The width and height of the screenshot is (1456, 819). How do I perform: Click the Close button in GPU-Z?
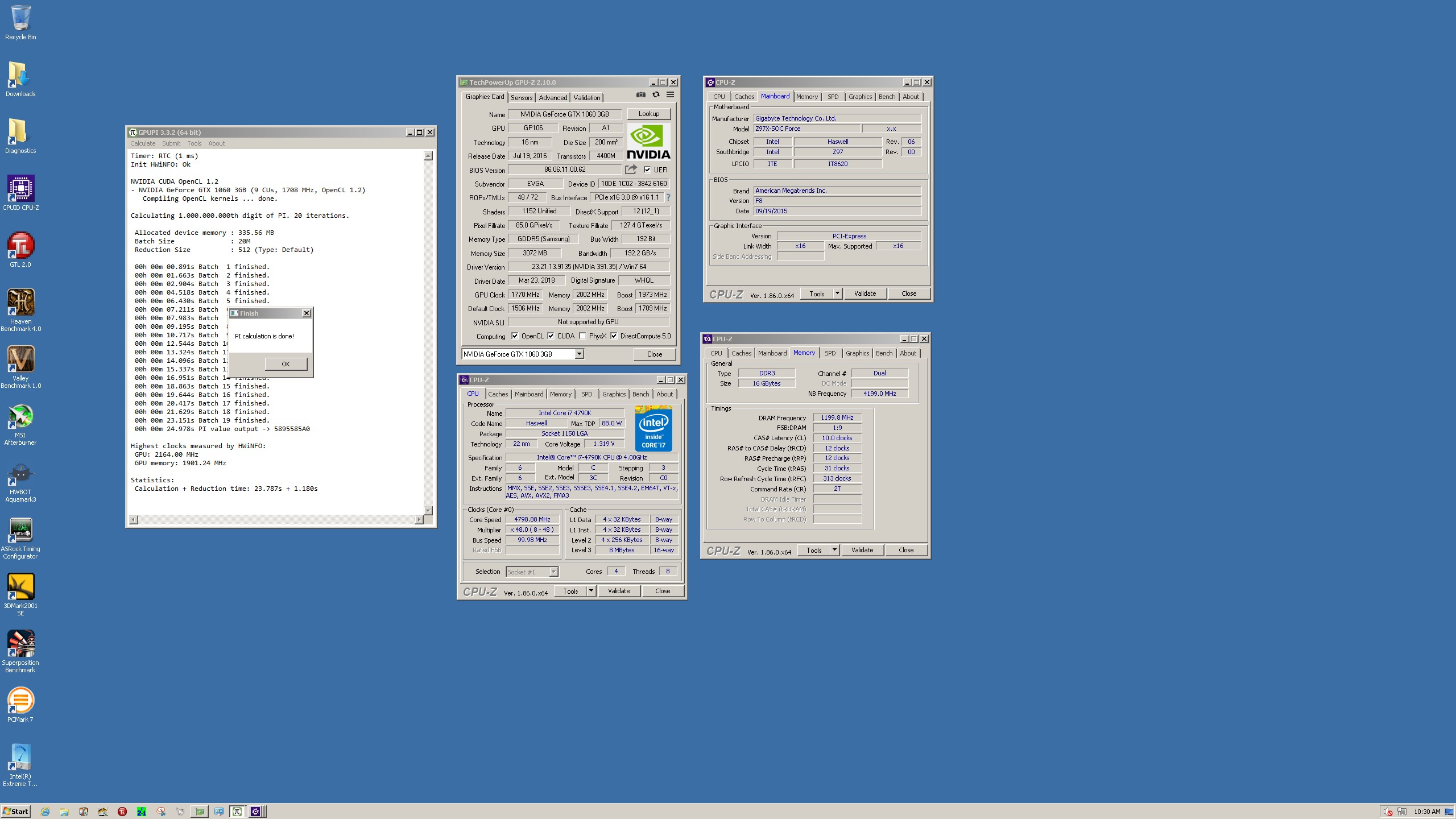click(655, 354)
